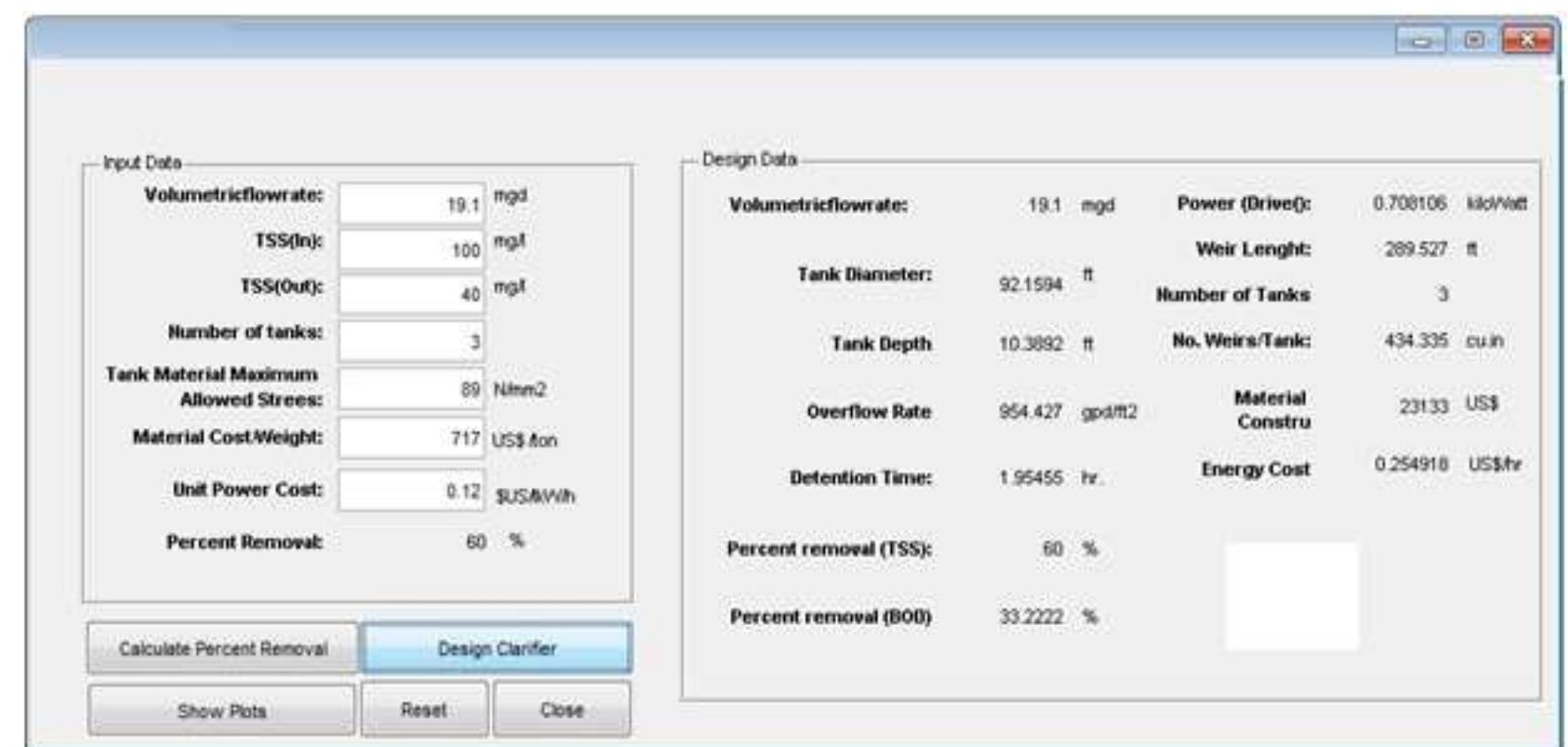
Task: Click the Material Cost/Weight input
Action: click(x=412, y=438)
